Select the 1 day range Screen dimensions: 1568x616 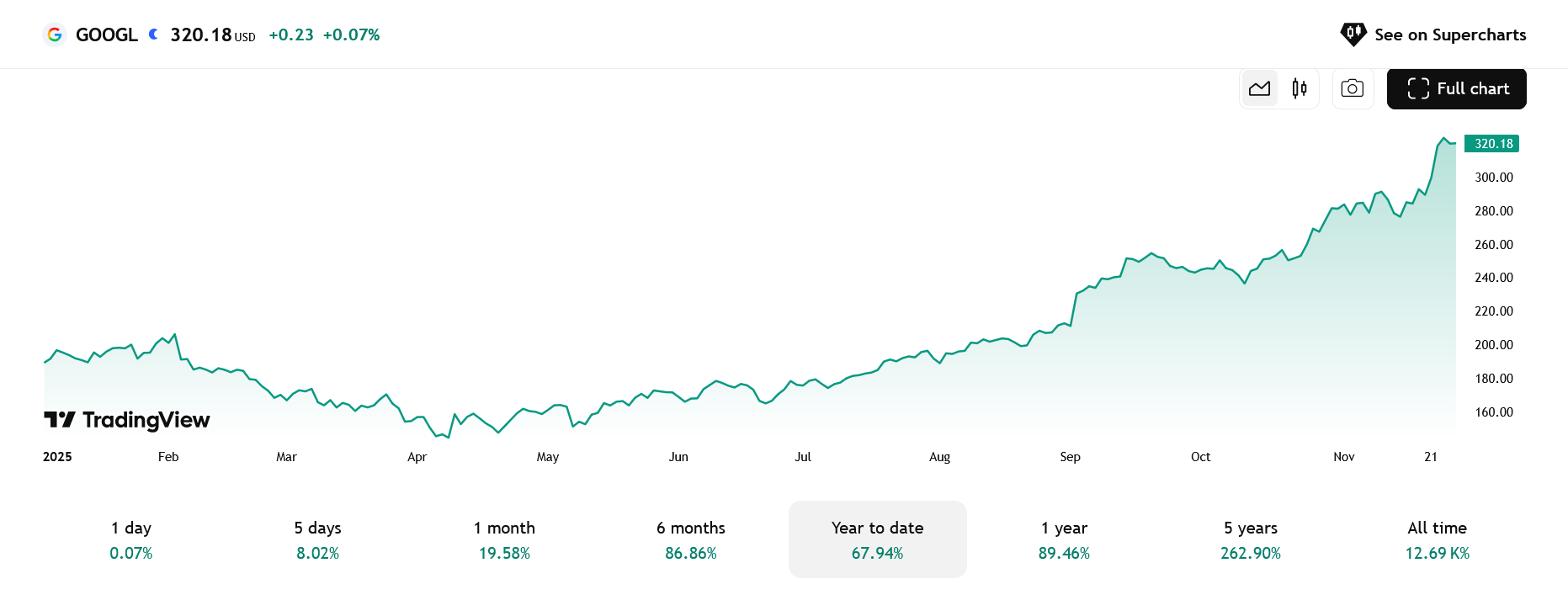(131, 539)
